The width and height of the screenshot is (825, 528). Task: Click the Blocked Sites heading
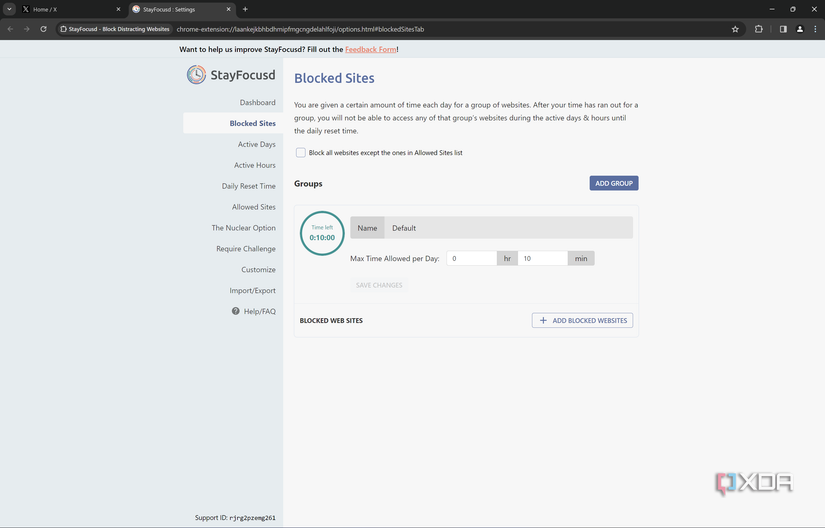(x=334, y=78)
